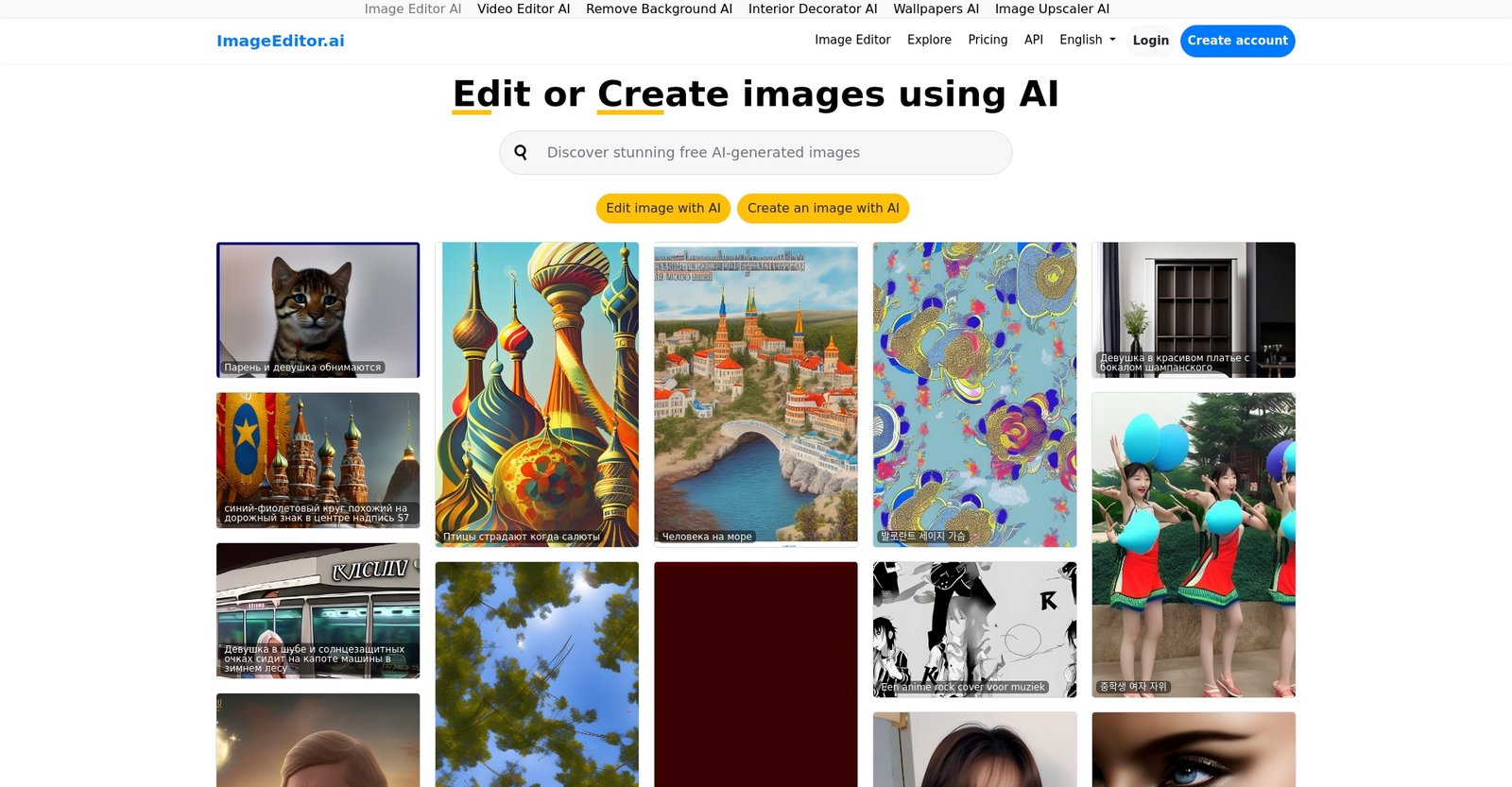The image size is (1512, 787).
Task: Click caption 'Een anime rock cover voor muziek'
Action: 963,687
